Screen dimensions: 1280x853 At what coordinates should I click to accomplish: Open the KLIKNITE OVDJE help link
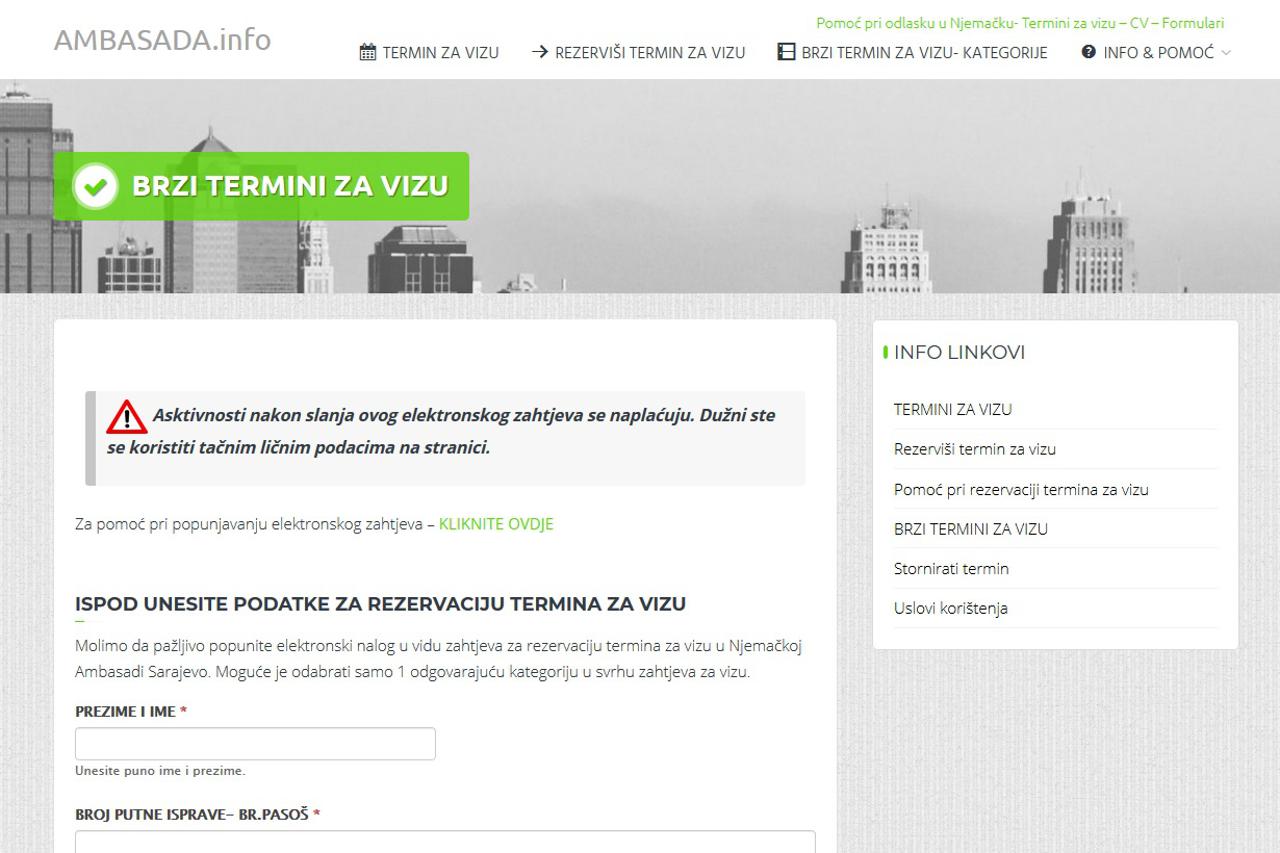pos(495,523)
